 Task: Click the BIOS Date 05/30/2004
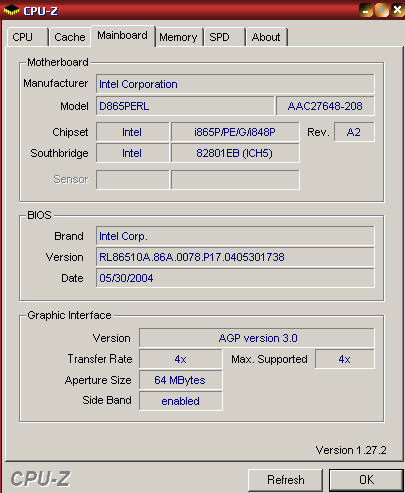[x=235, y=278]
